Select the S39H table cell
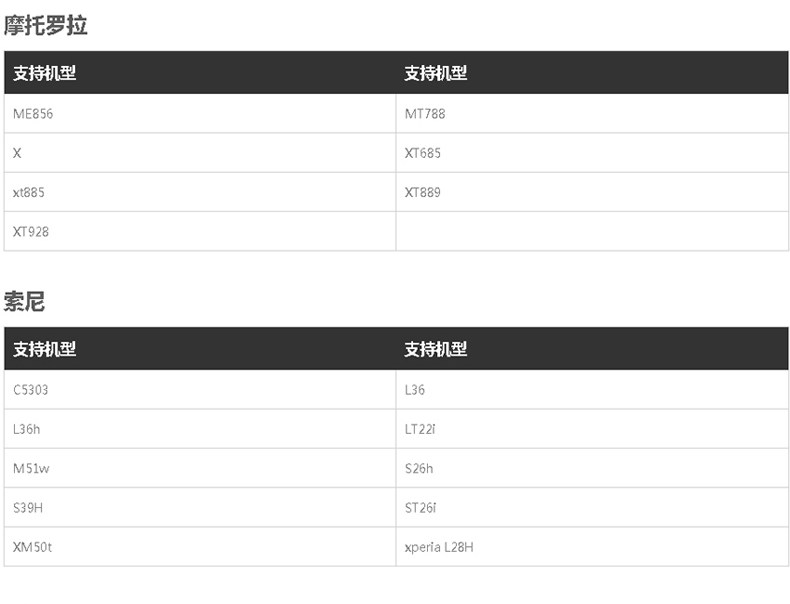This screenshot has width=790, height=604. tap(28, 508)
